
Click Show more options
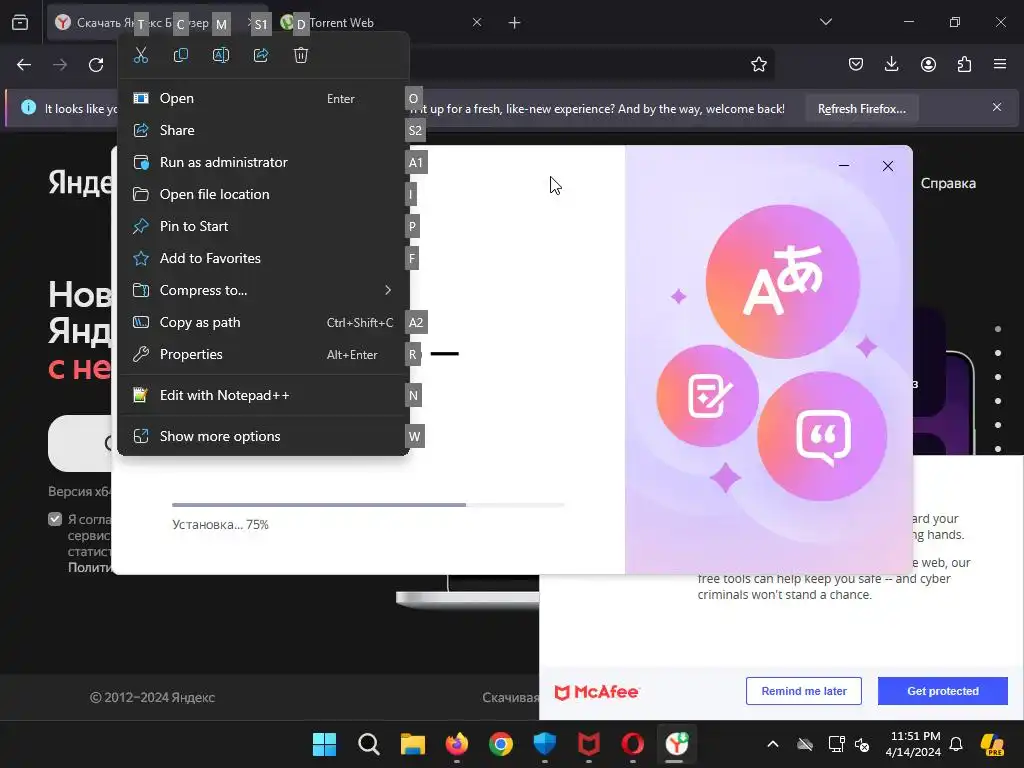[x=263, y=436]
